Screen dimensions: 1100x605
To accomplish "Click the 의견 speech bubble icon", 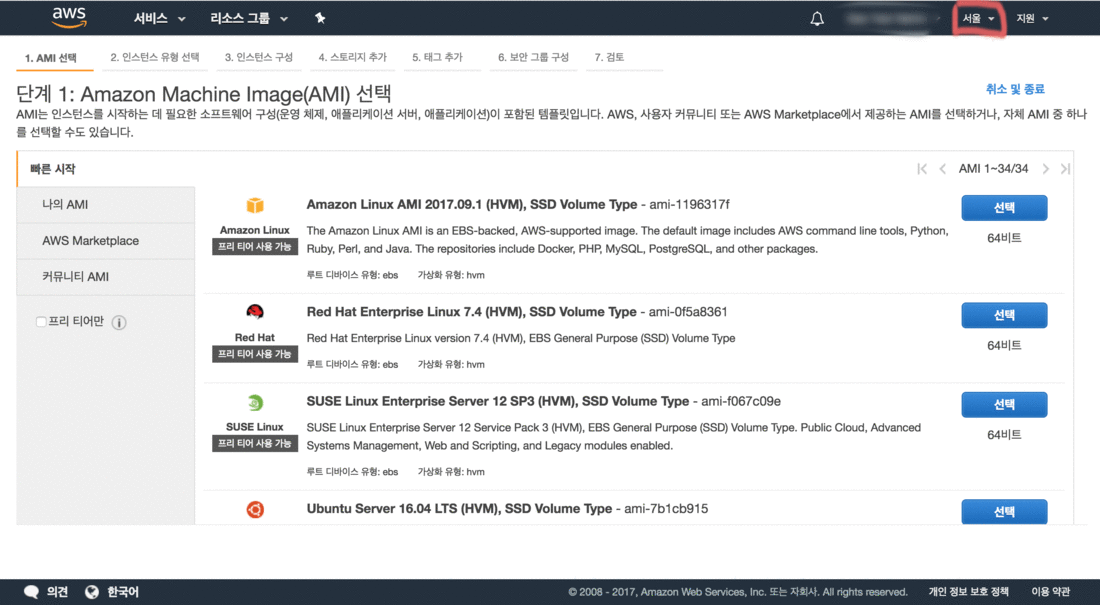I will point(31,592).
